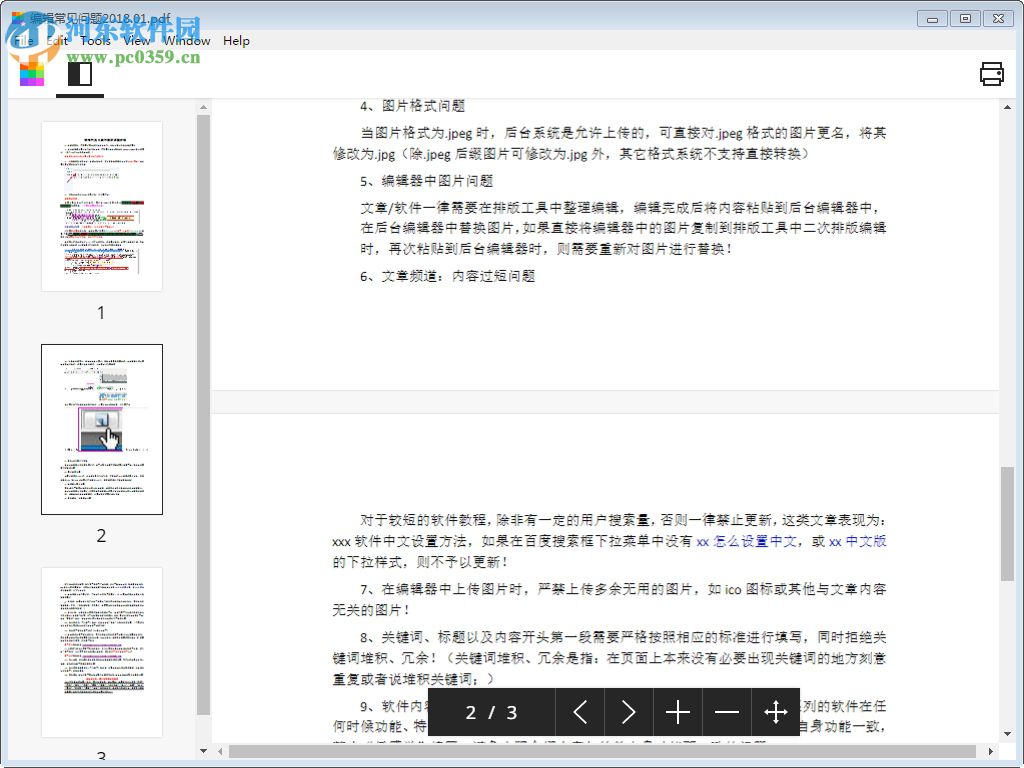Image resolution: width=1024 pixels, height=768 pixels.
Task: Select page 3 thumbnail in sidebar
Action: click(x=101, y=650)
